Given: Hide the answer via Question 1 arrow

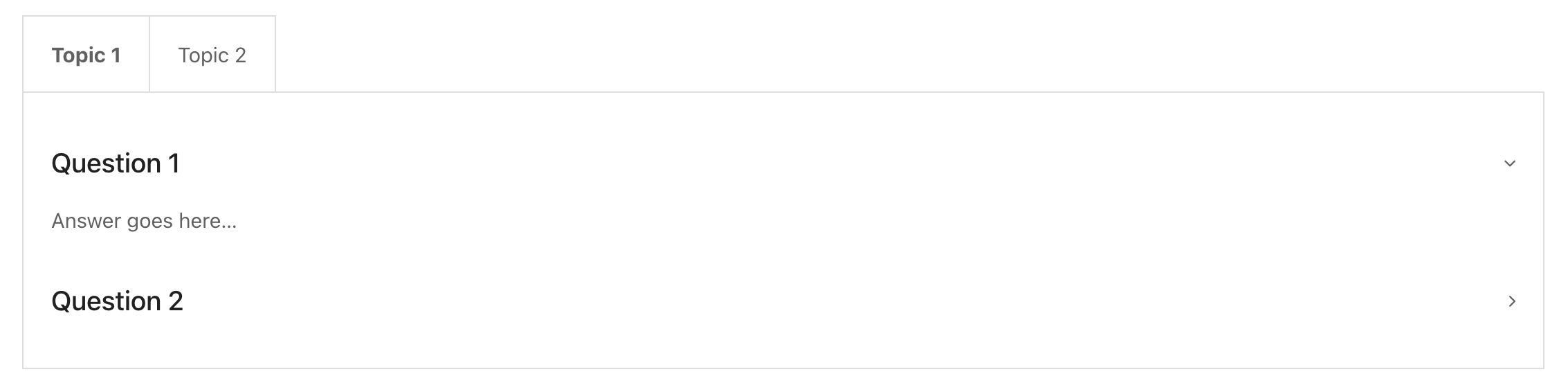Looking at the screenshot, I should [x=1510, y=163].
